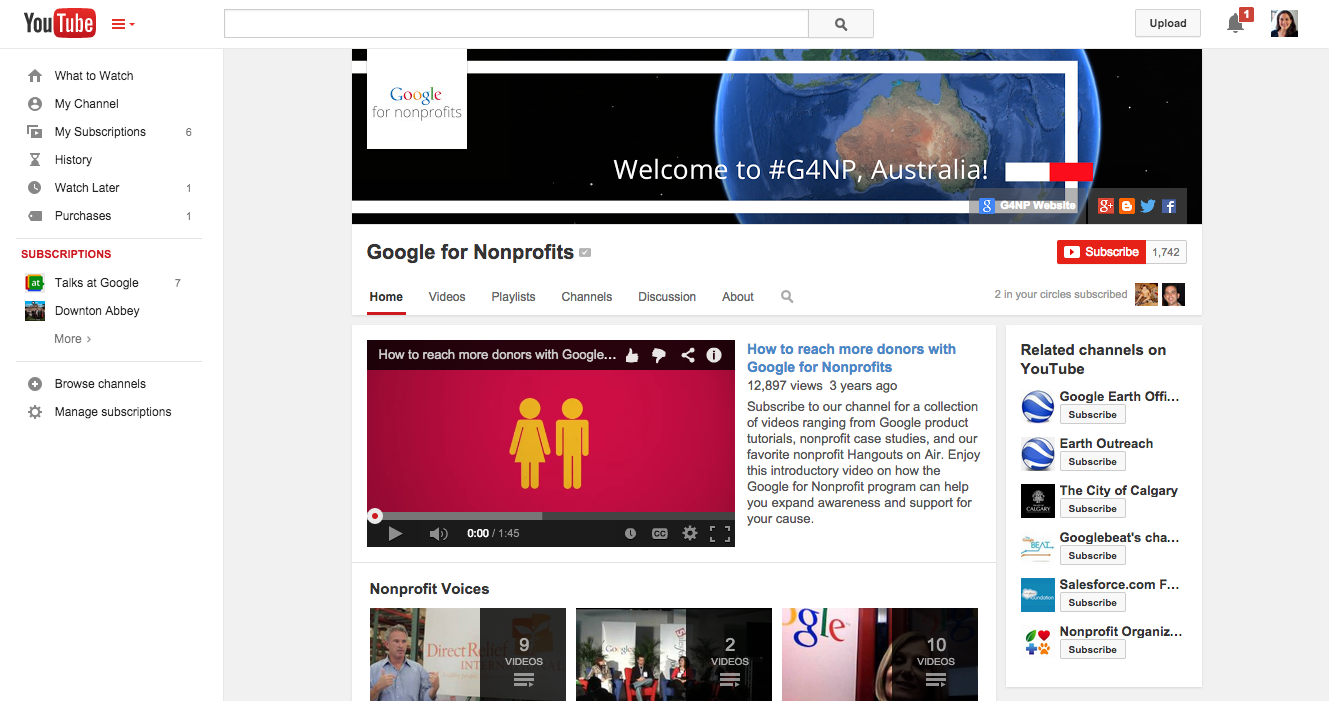Click the home icon beside What to Watch
The height and width of the screenshot is (701, 1329).
(35, 76)
